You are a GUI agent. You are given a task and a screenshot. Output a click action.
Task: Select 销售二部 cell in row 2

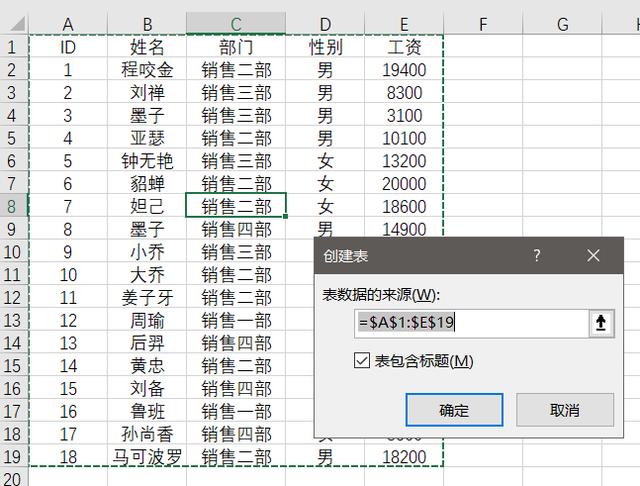tap(236, 70)
